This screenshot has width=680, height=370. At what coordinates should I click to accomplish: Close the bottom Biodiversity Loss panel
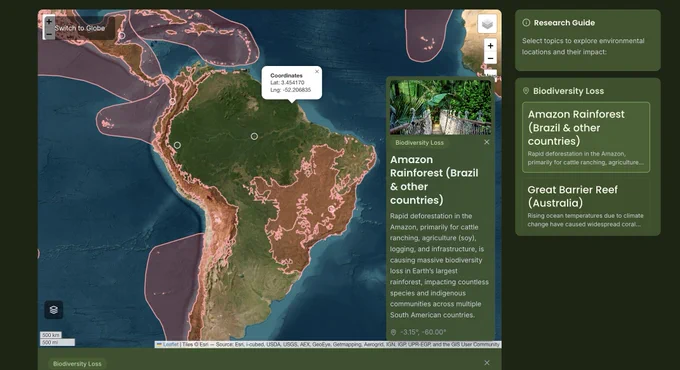(x=487, y=363)
